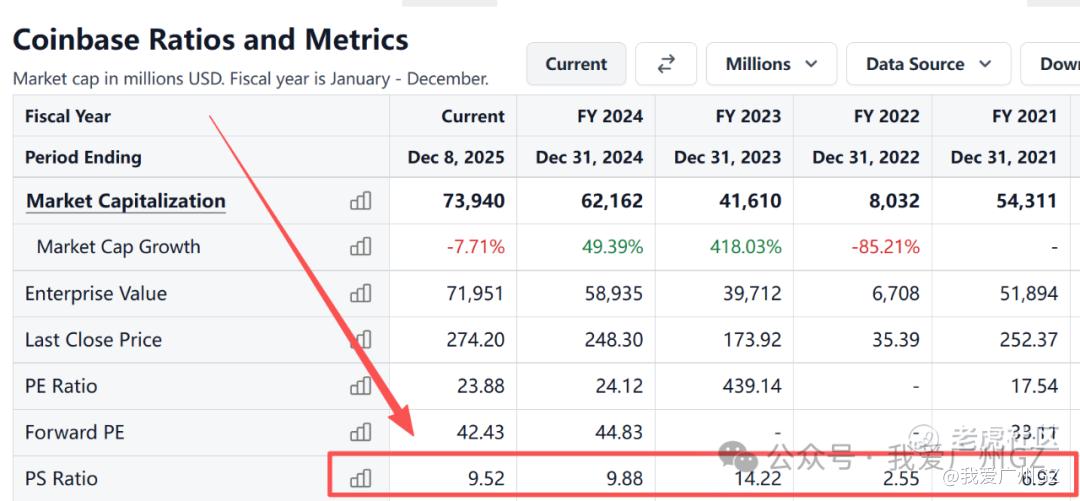Click Last Close Price chart icon
This screenshot has width=1080, height=501.
pyautogui.click(x=360, y=340)
